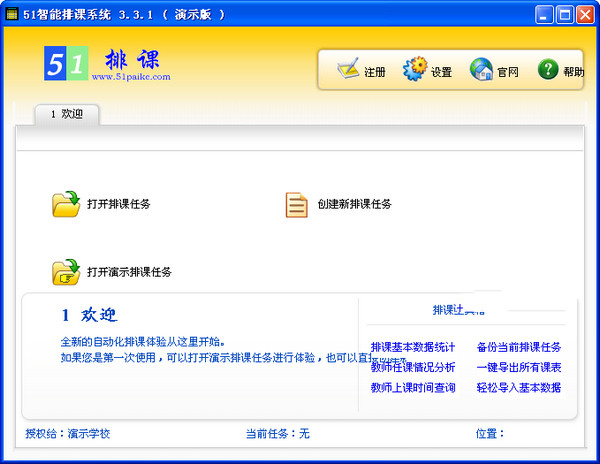Open 教师上课时间查询 link

tap(413, 387)
